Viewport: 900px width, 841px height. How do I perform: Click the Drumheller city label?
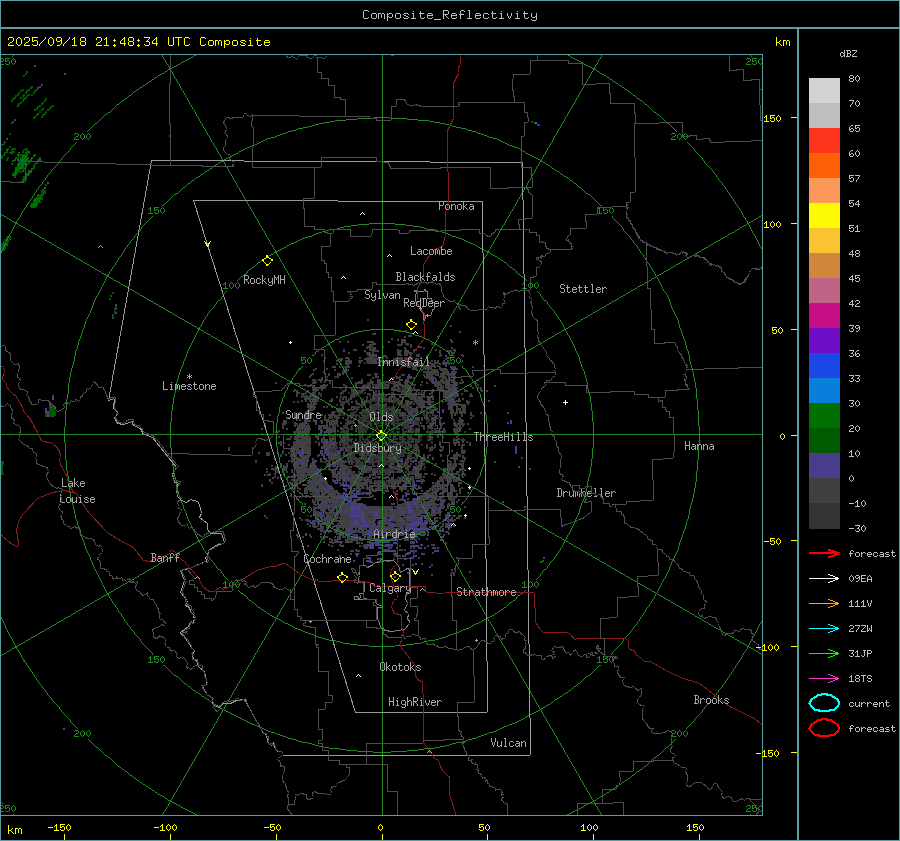tap(586, 493)
